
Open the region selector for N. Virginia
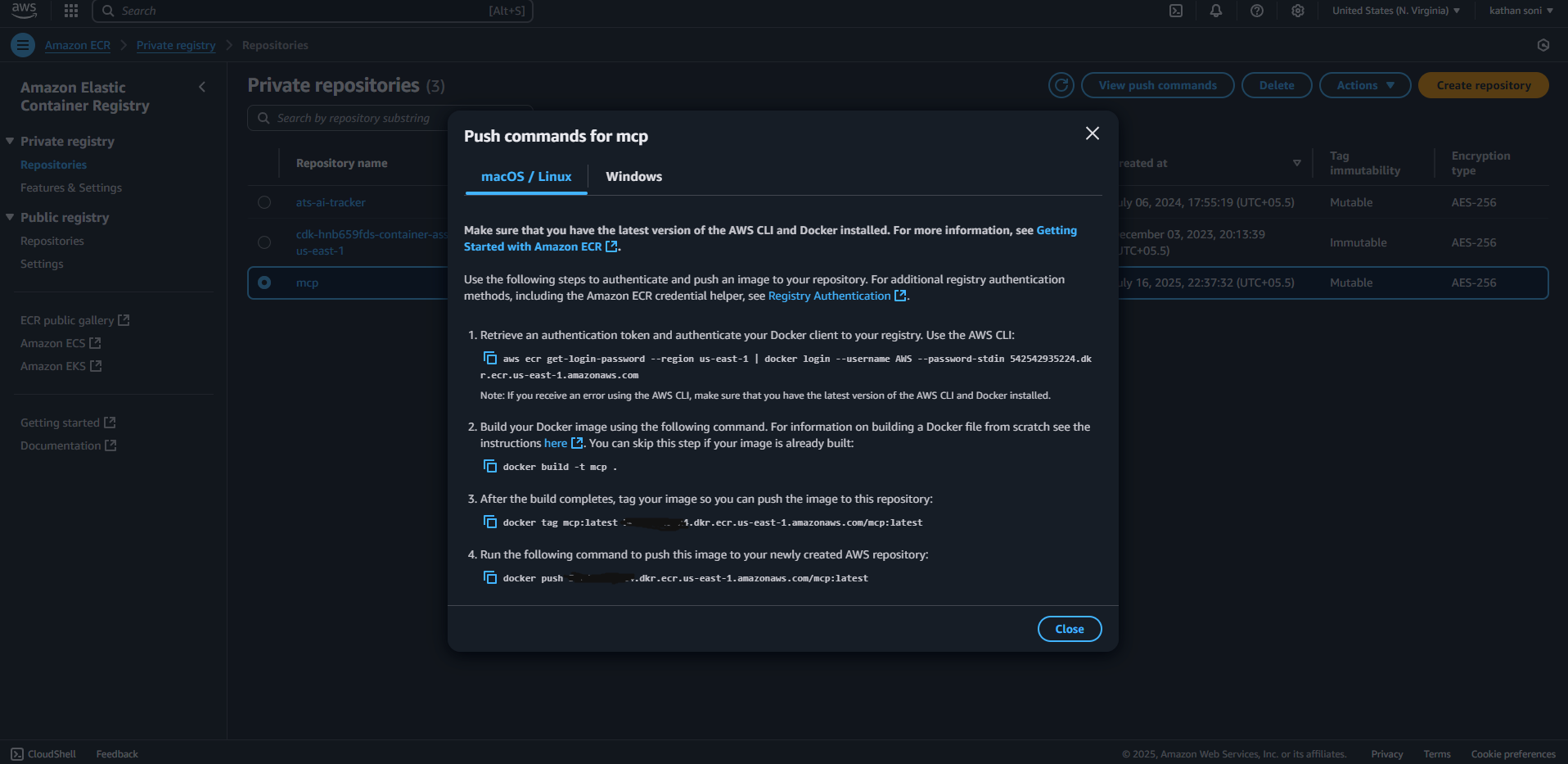[x=1395, y=11]
